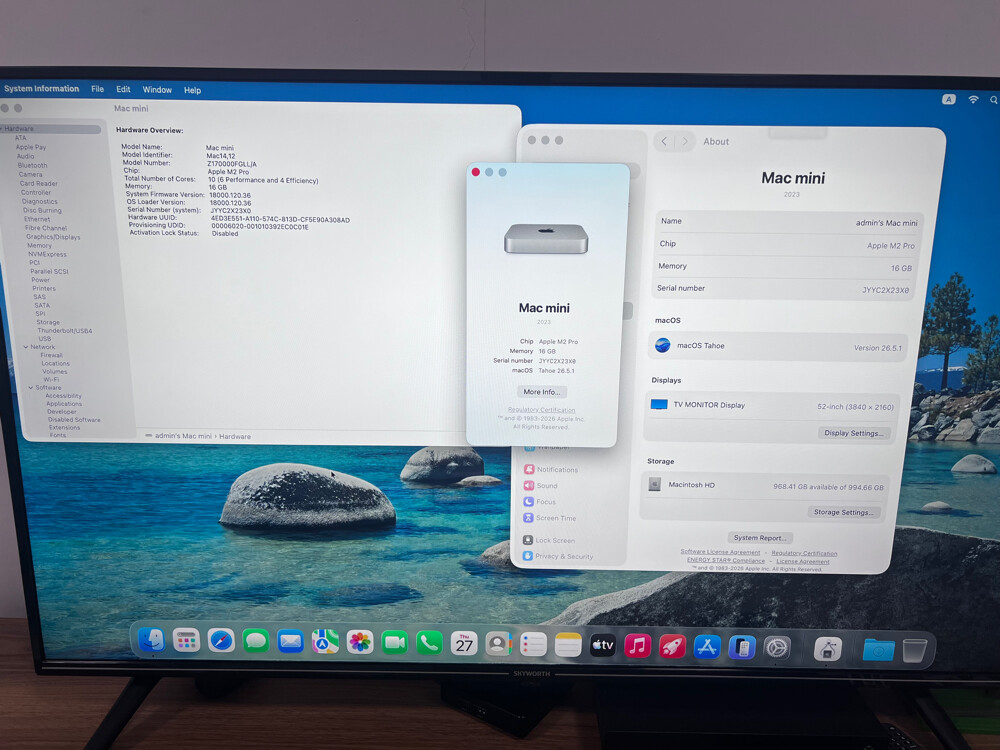Click the Mac mini image in About This Mac

(546, 239)
